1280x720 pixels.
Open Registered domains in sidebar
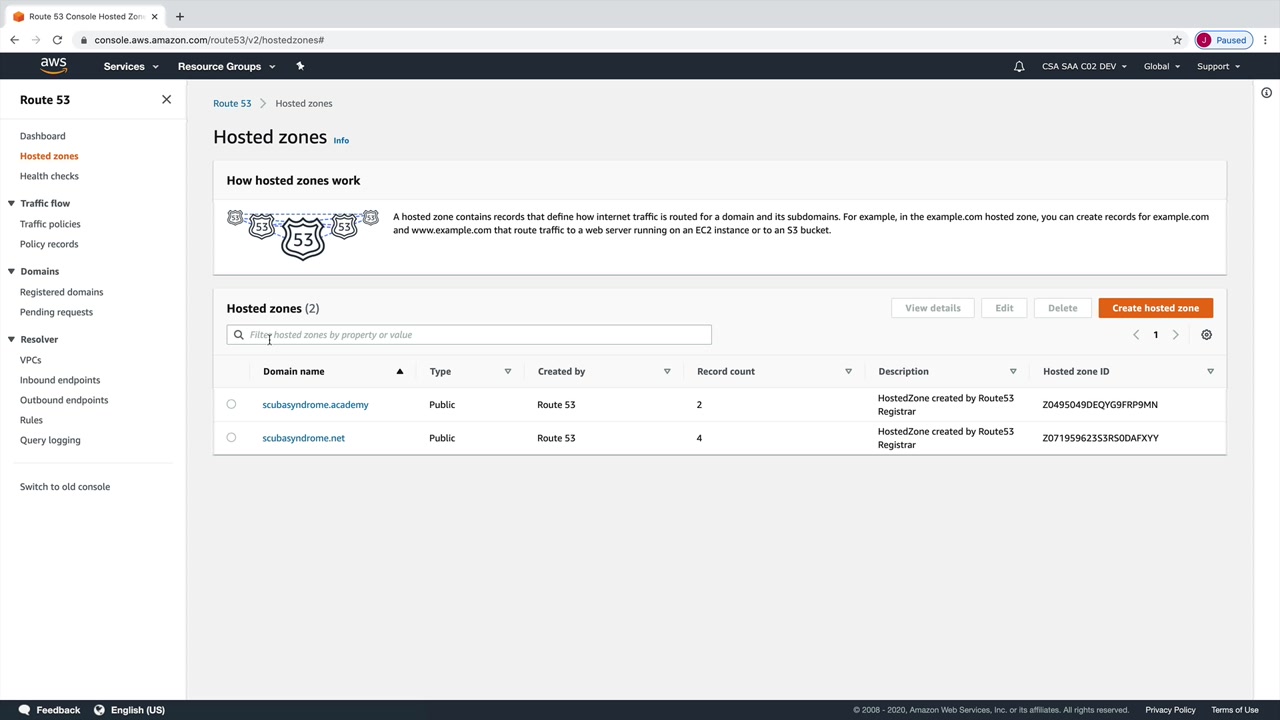click(61, 292)
